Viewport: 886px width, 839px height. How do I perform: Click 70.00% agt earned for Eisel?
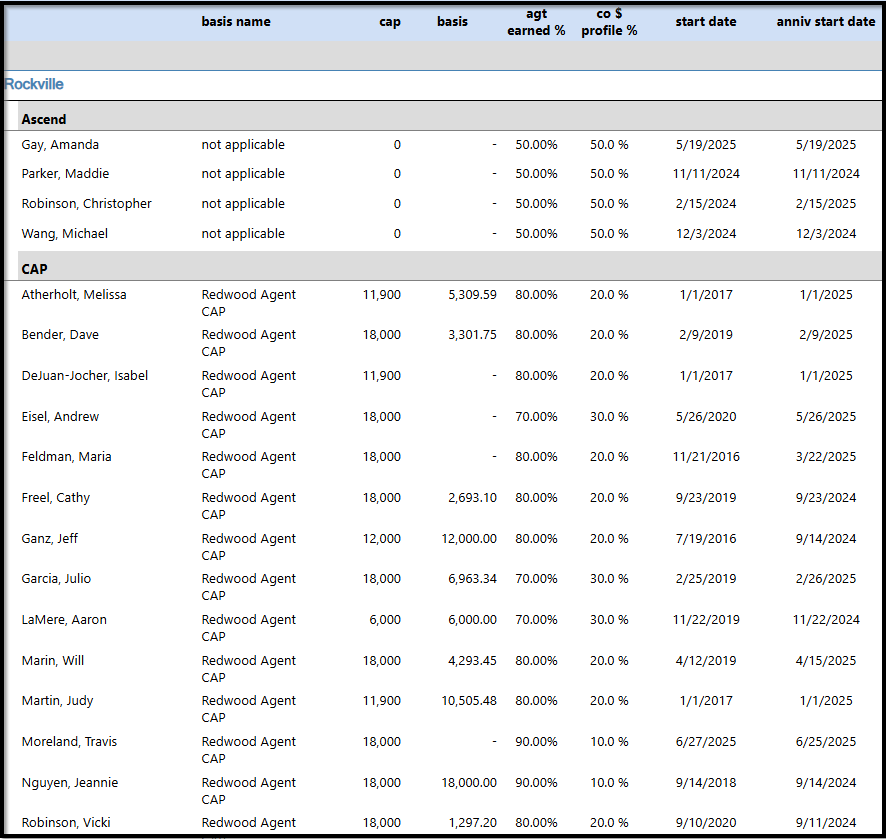536,416
